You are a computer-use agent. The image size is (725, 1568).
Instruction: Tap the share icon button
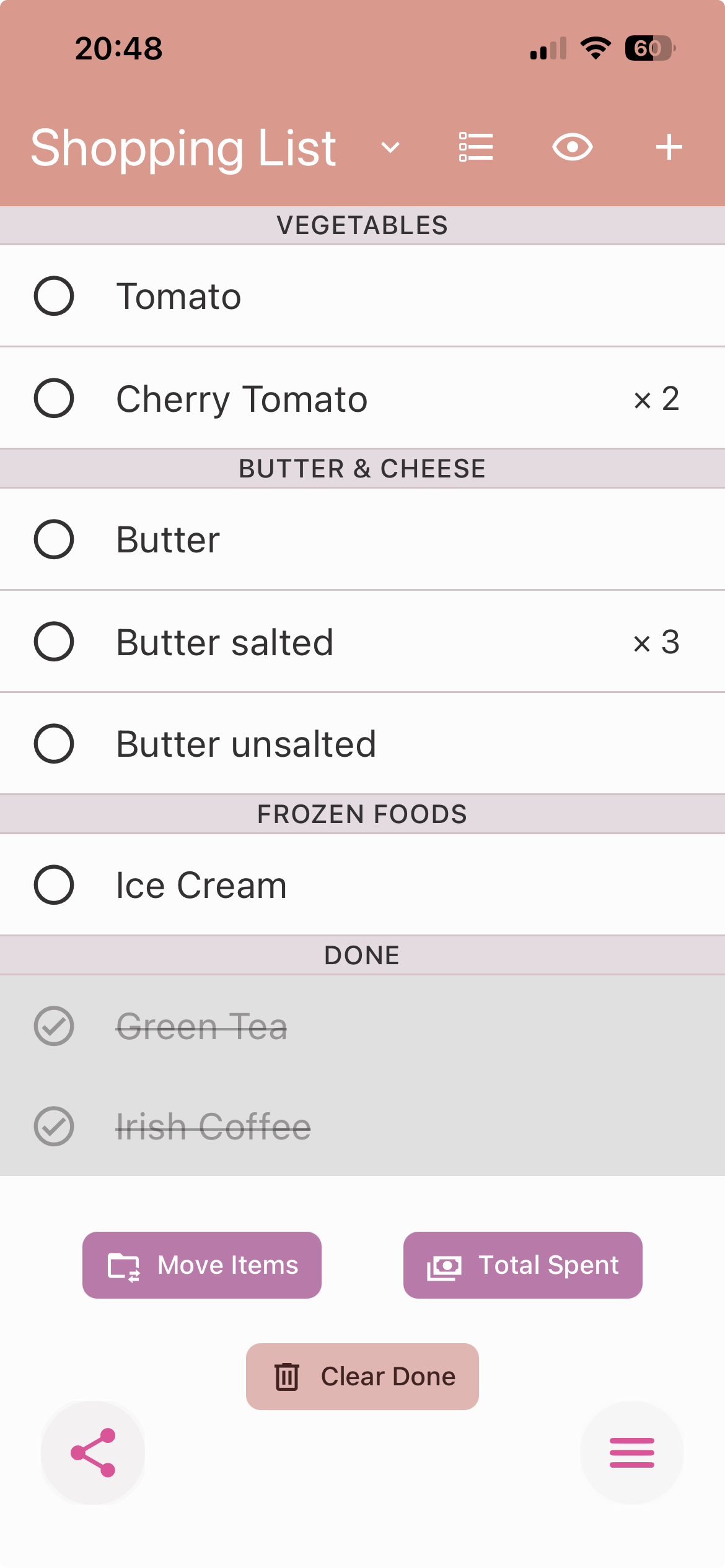(x=93, y=1453)
